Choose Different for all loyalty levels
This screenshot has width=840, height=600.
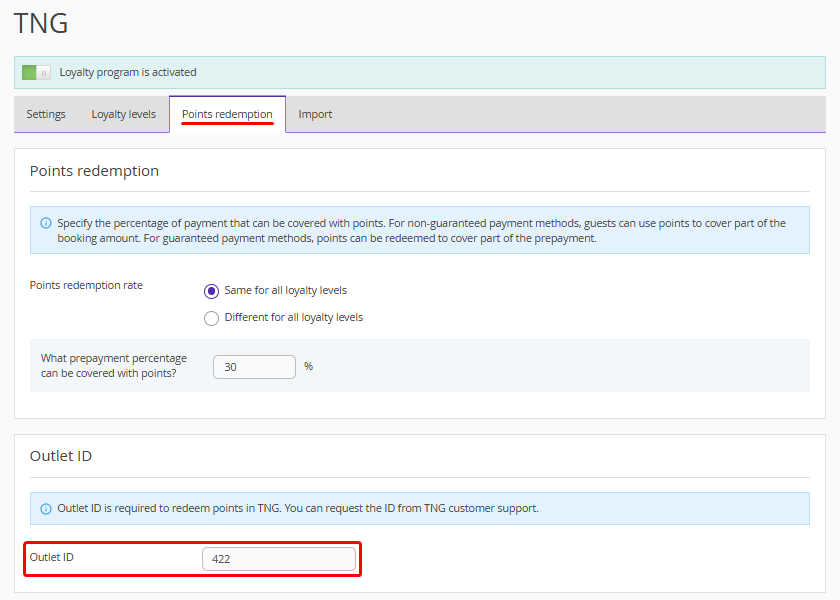(211, 318)
